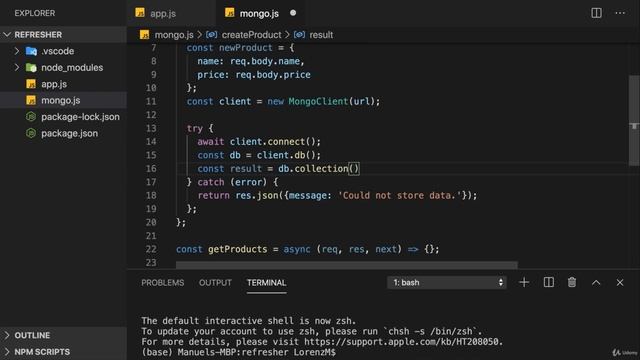
Task: Click the editor horizontal scrollbar
Action: tap(347, 265)
